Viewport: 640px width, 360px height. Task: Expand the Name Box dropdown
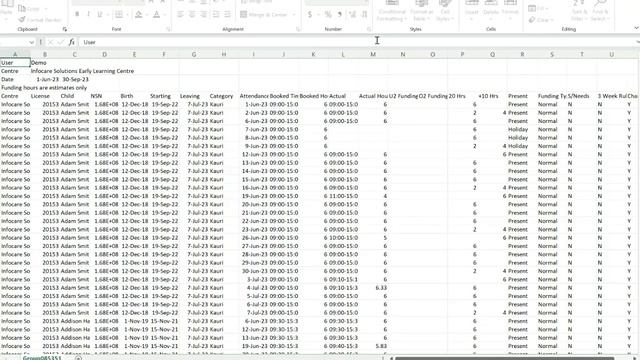coord(31,42)
